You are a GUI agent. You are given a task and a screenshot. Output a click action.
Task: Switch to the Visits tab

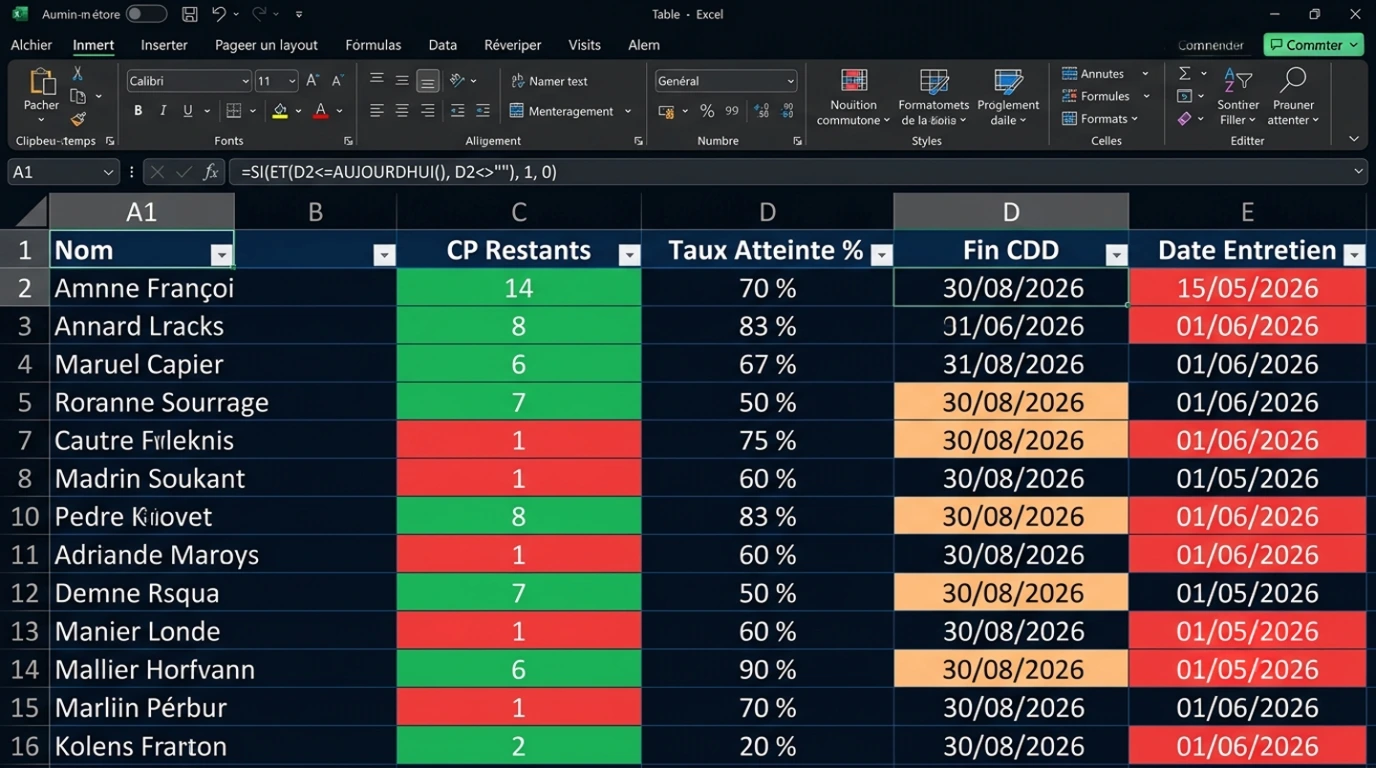tap(584, 45)
